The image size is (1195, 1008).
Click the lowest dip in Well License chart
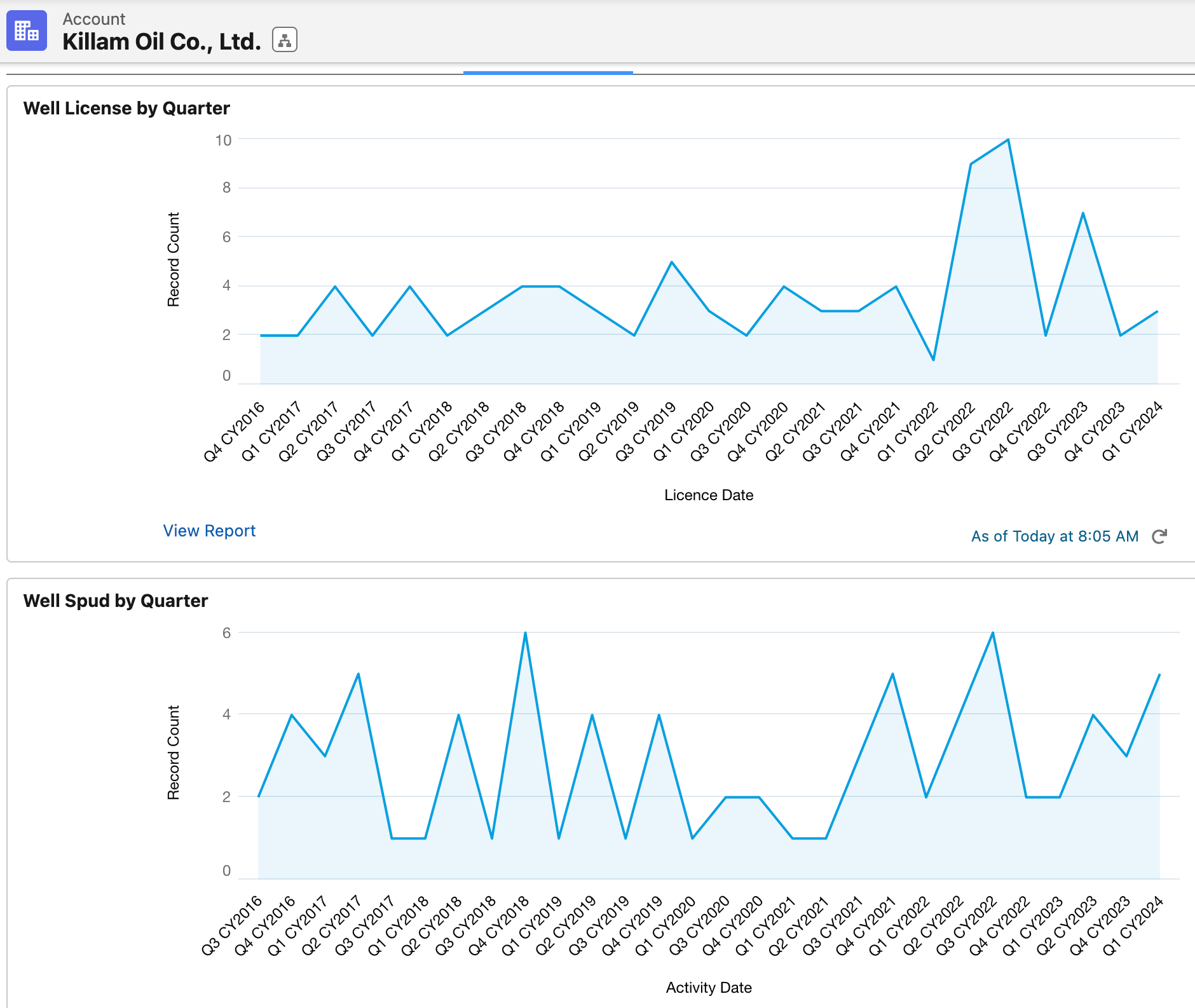[933, 360]
